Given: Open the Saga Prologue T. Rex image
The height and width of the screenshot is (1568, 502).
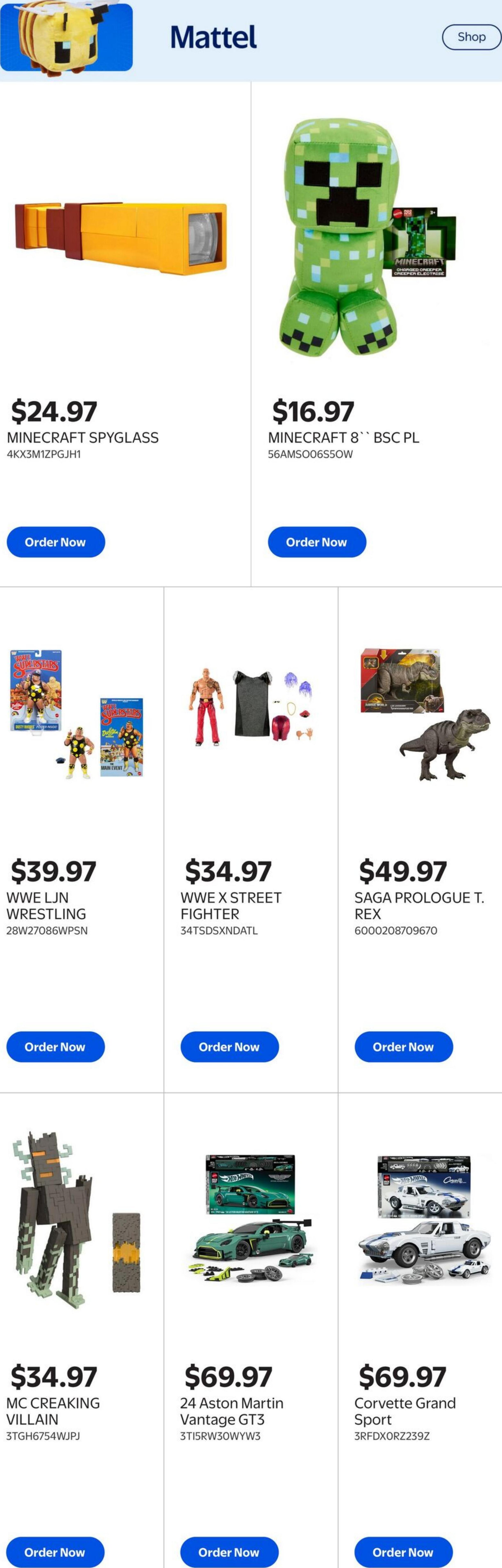Looking at the screenshot, I should tap(425, 713).
